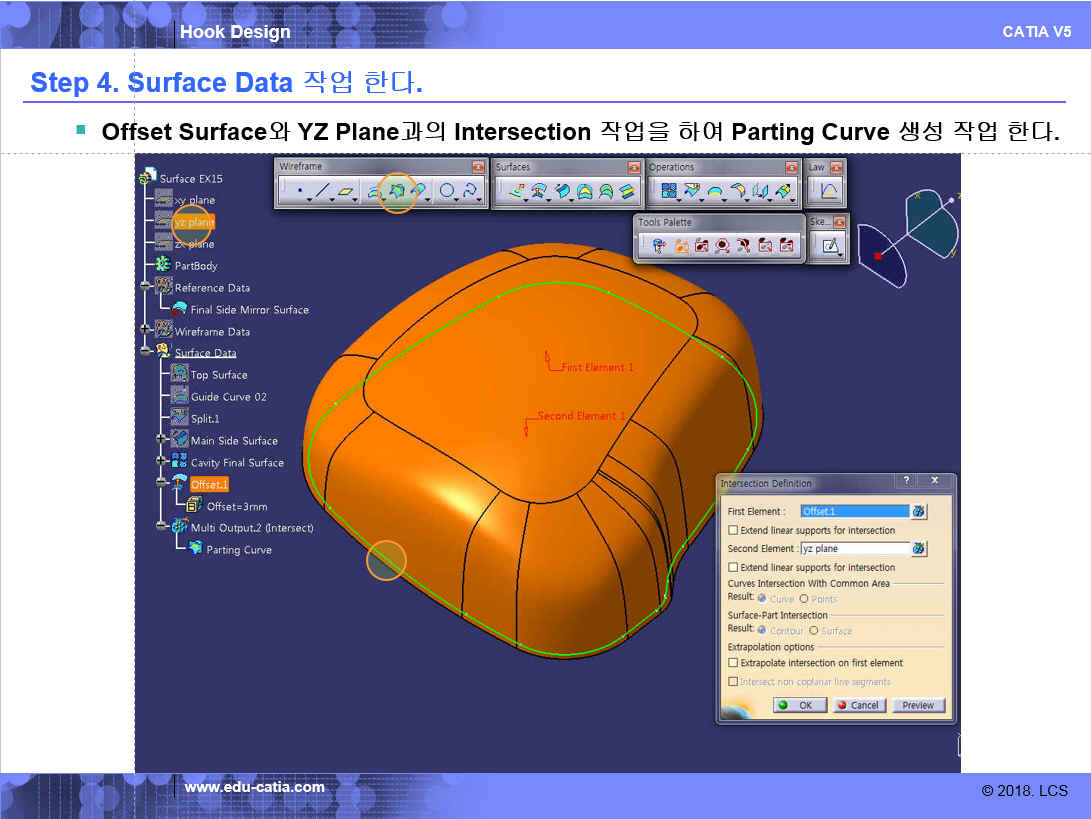This screenshot has height=819, width=1091.
Task: Enable Extend linear supports under Second Element
Action: point(734,568)
